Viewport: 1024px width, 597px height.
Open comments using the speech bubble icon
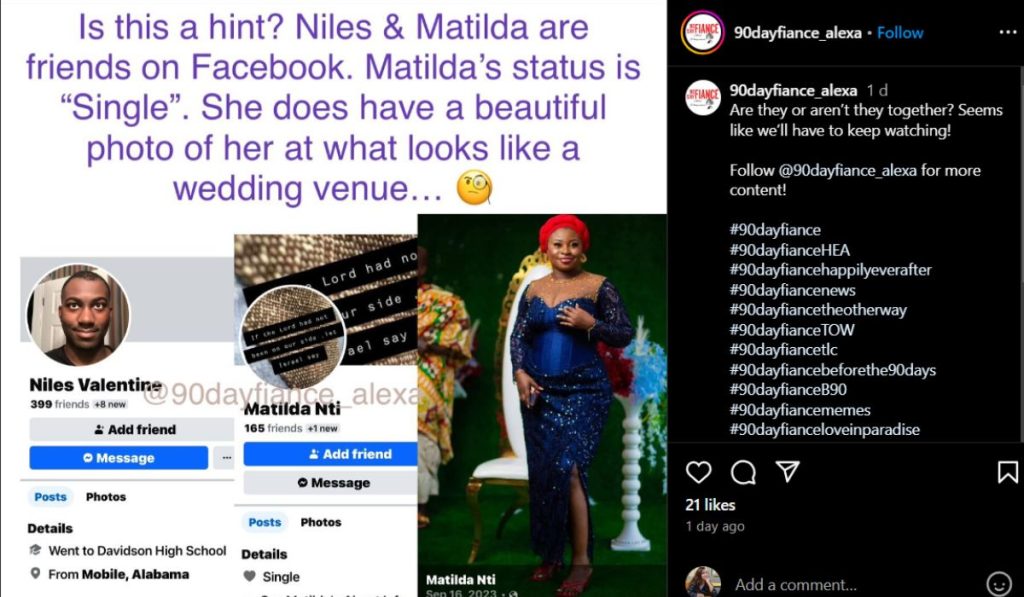coord(743,472)
